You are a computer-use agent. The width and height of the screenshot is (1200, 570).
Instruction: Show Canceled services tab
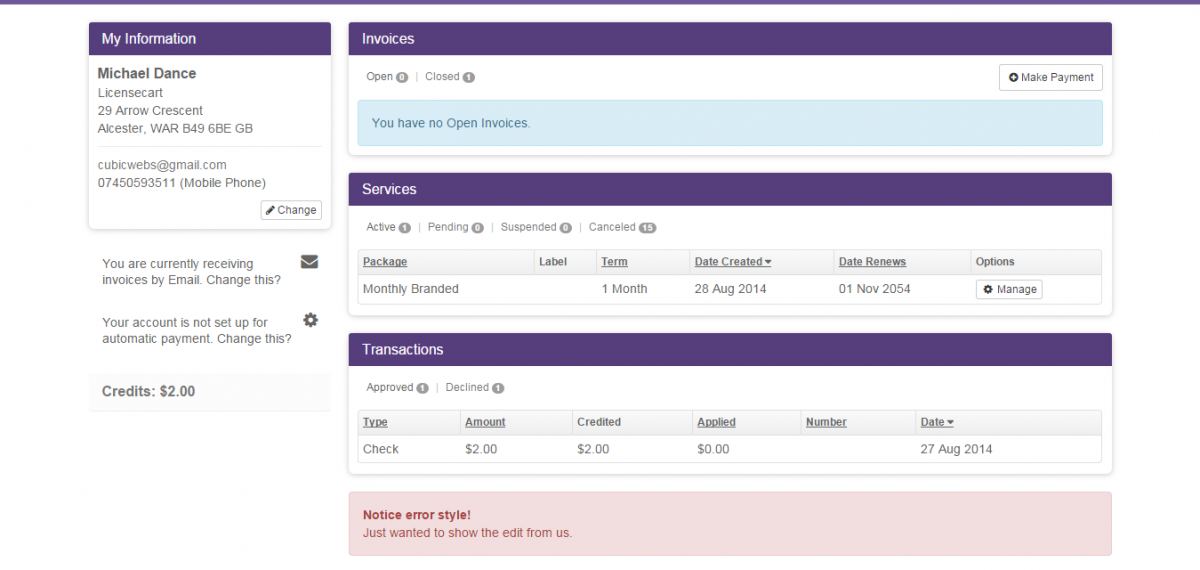pos(622,227)
